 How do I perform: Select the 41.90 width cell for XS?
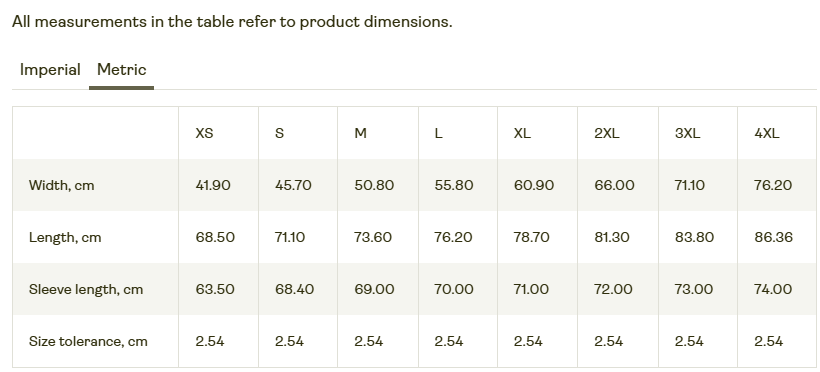click(x=213, y=185)
